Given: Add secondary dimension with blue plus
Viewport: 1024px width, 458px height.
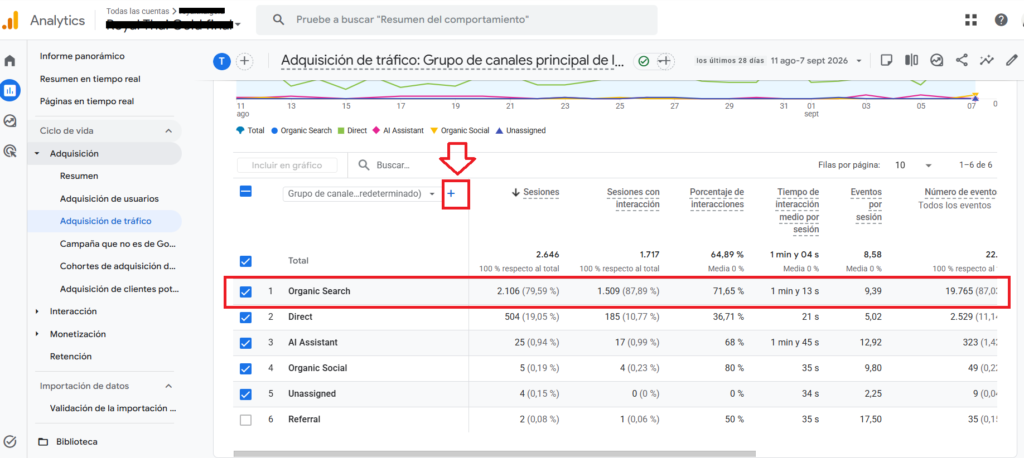Looking at the screenshot, I should tap(451, 193).
